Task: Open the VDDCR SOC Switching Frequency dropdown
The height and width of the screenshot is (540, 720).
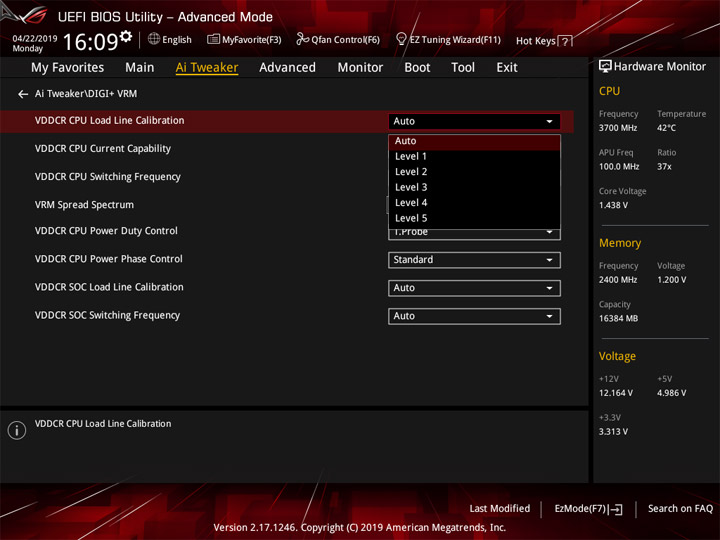Action: [x=474, y=316]
